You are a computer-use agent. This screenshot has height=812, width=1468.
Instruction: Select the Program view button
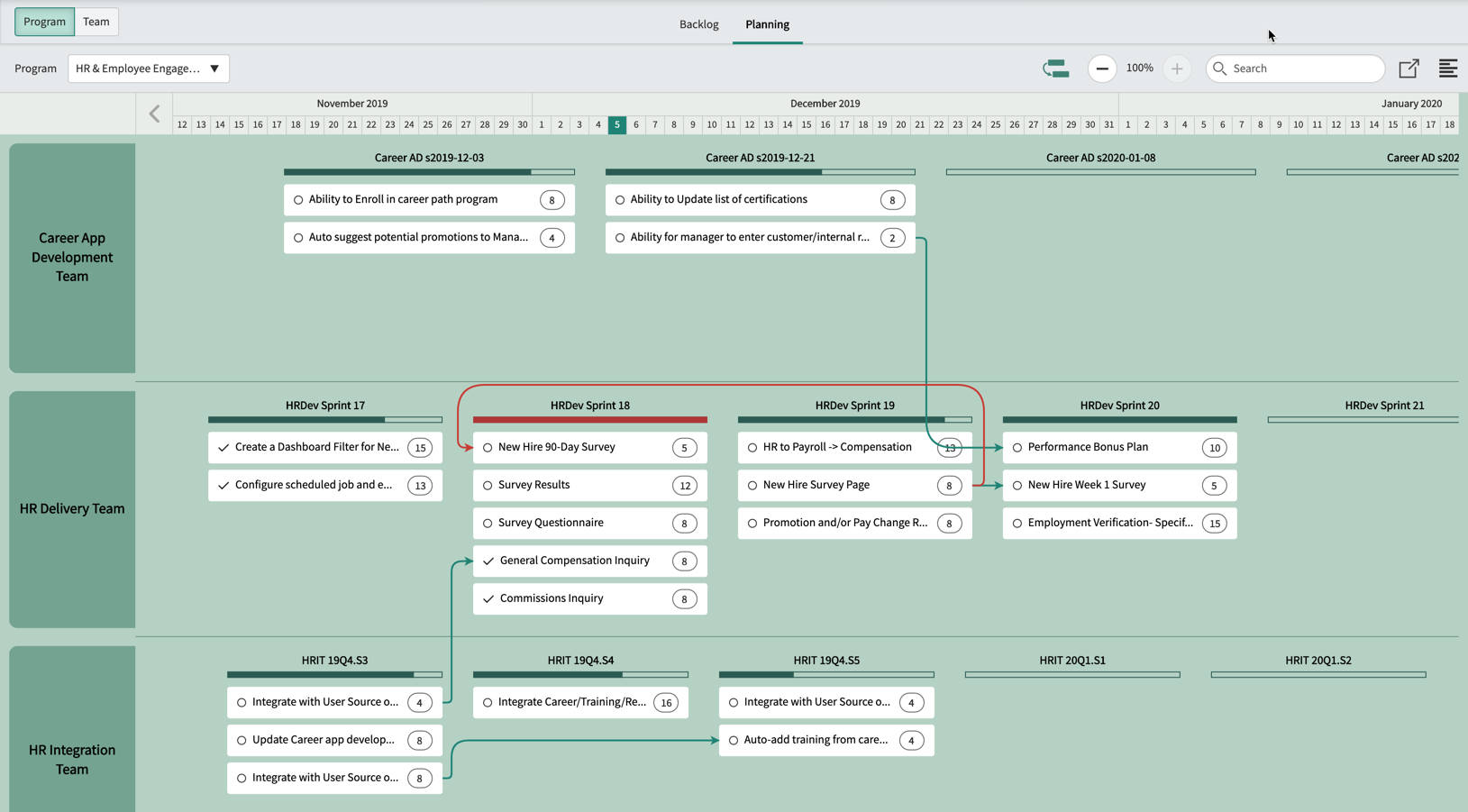tap(44, 22)
